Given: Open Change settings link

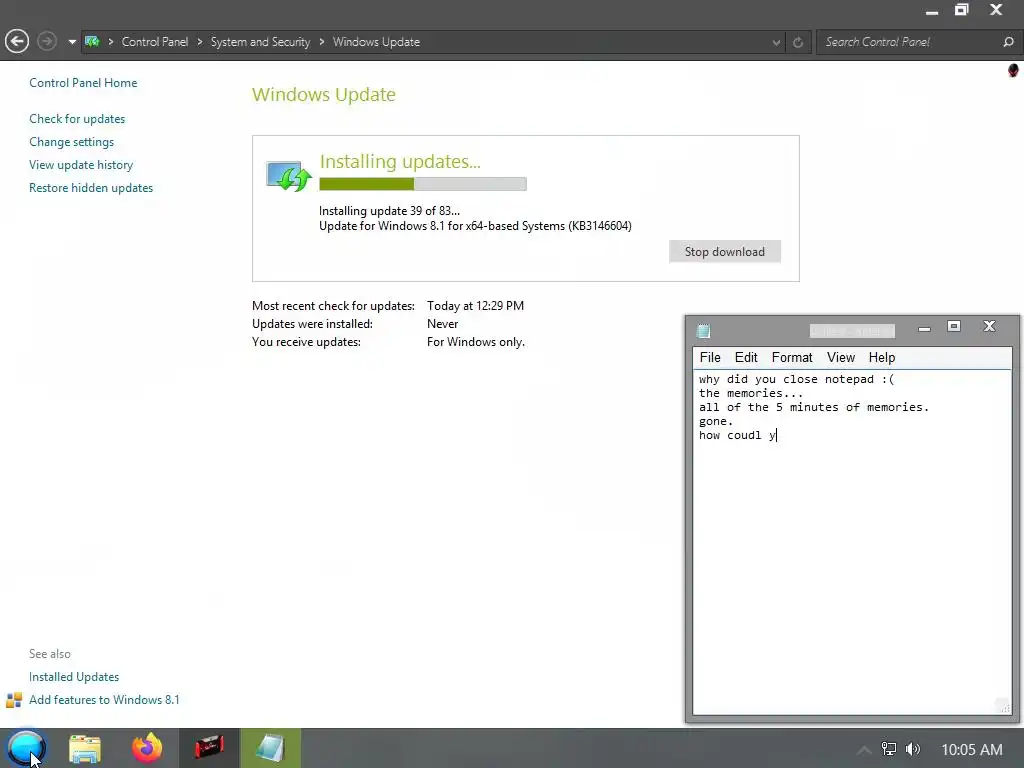Looking at the screenshot, I should pos(71,142).
